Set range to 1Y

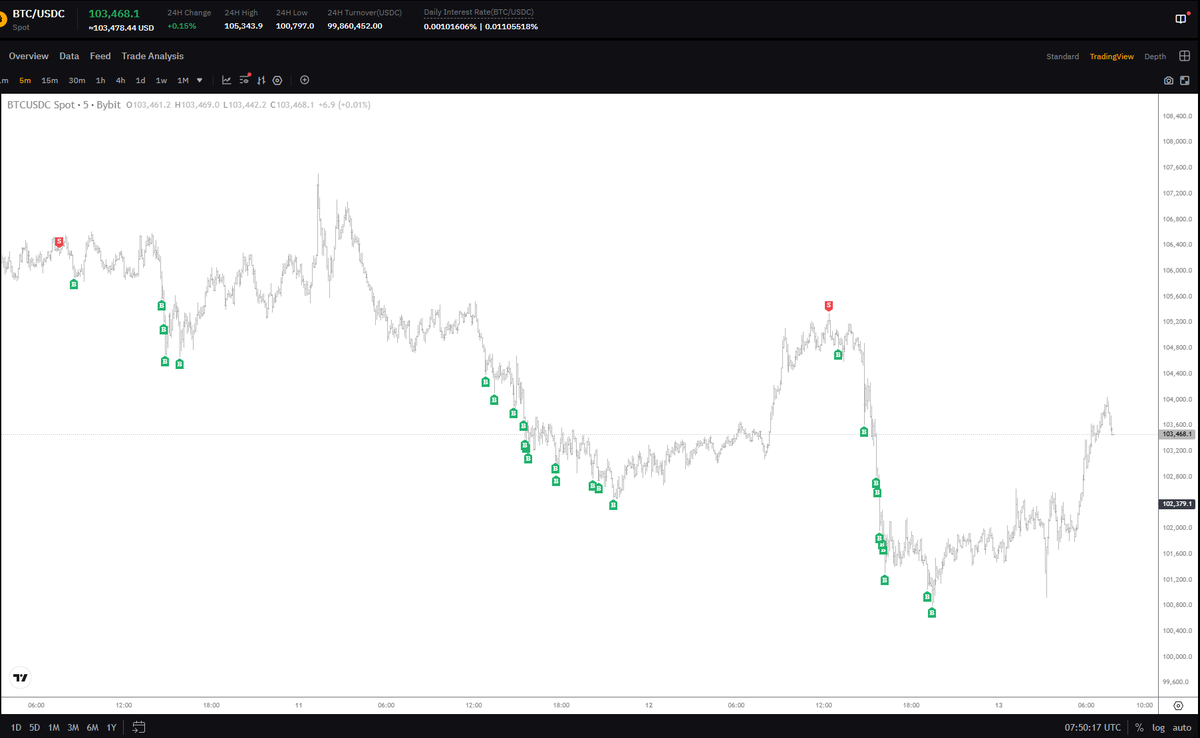pyautogui.click(x=111, y=727)
